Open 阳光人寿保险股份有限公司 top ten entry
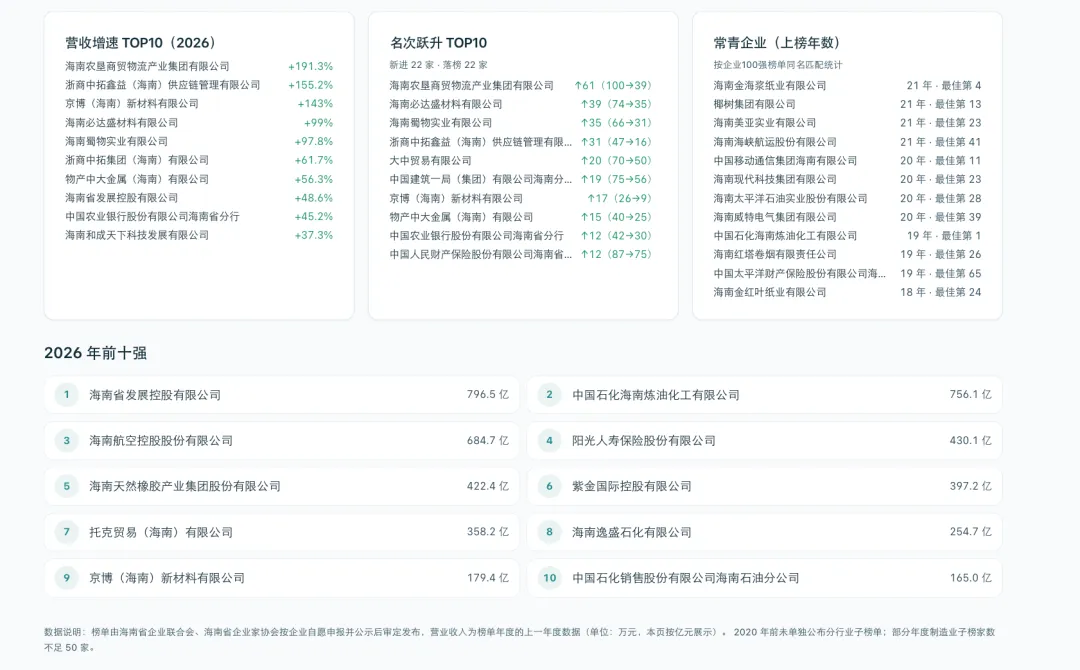The width and height of the screenshot is (1080, 670). (765, 441)
